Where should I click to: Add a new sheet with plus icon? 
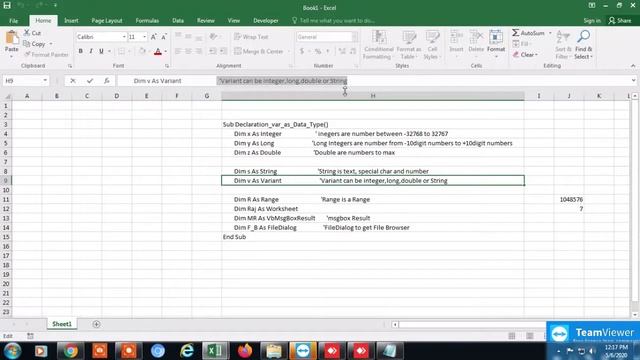96,324
